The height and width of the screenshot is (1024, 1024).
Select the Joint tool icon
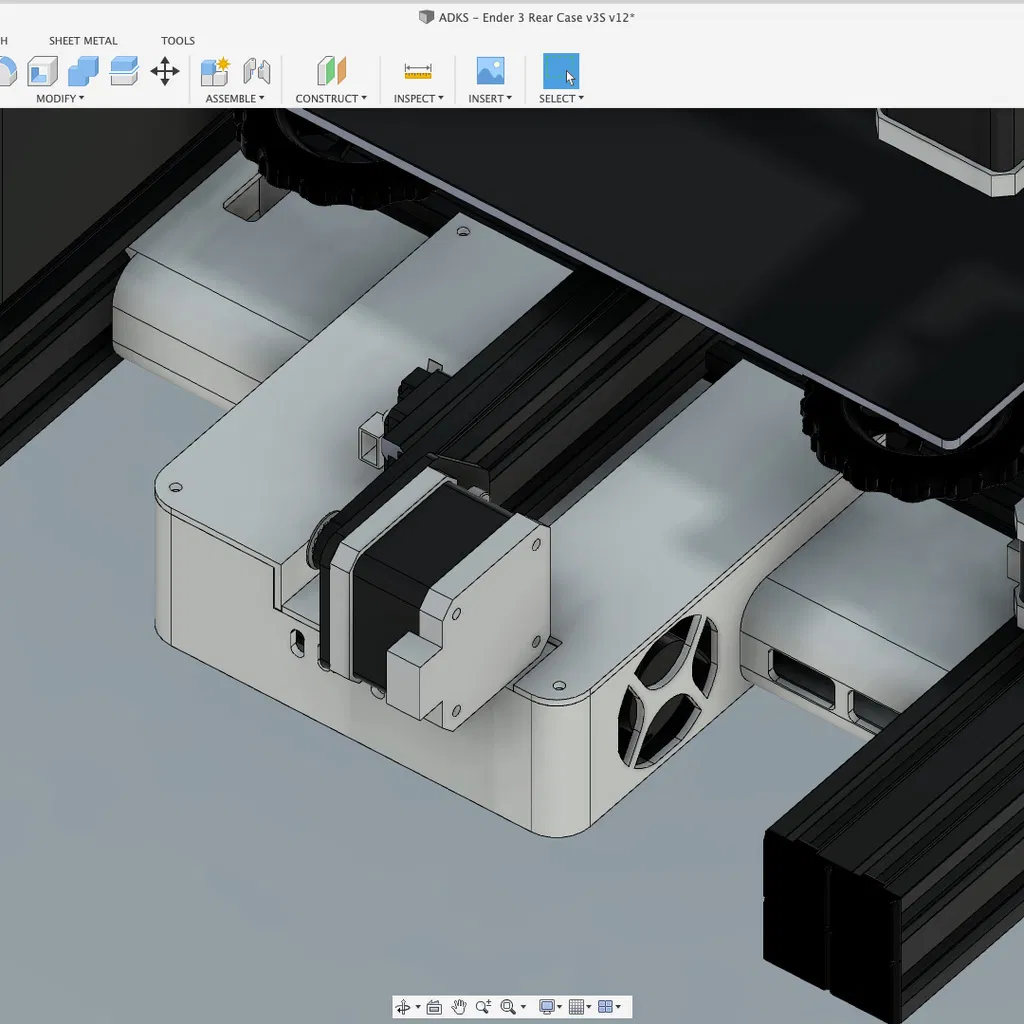(257, 71)
